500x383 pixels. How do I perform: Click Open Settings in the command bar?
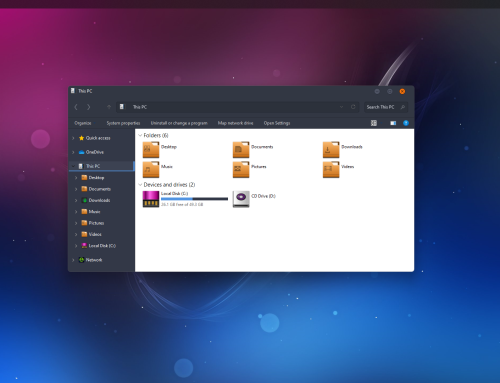pyautogui.click(x=277, y=123)
